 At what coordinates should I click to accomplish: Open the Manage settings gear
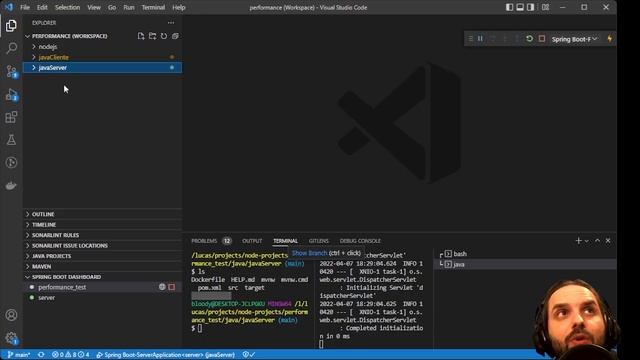pos(11,338)
